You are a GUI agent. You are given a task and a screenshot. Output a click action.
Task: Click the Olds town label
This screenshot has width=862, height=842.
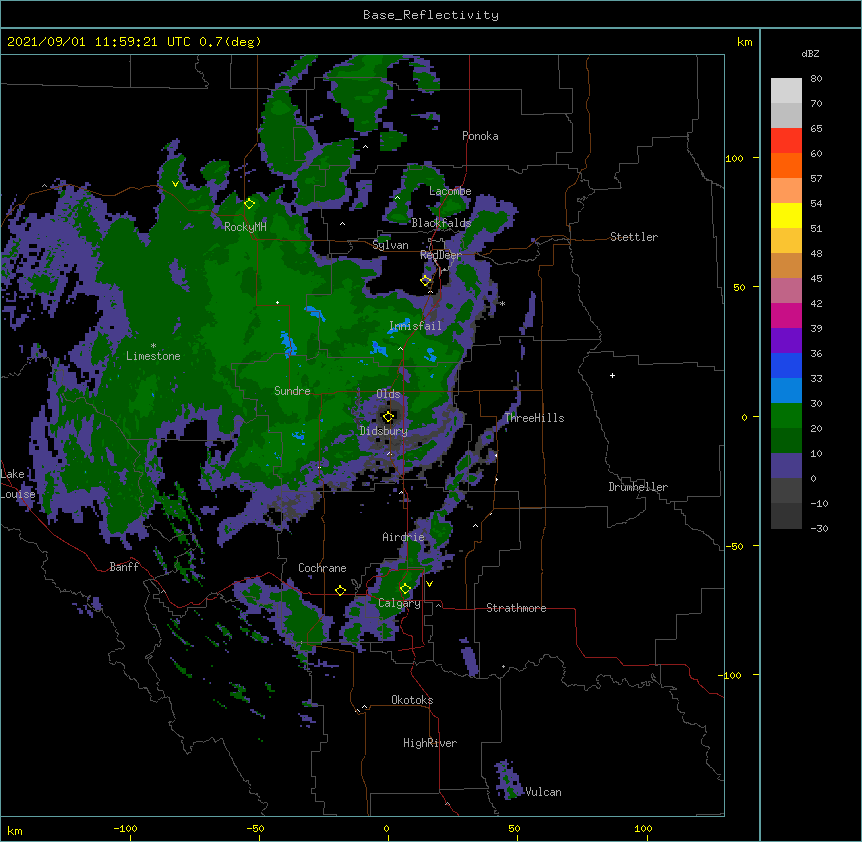388,394
